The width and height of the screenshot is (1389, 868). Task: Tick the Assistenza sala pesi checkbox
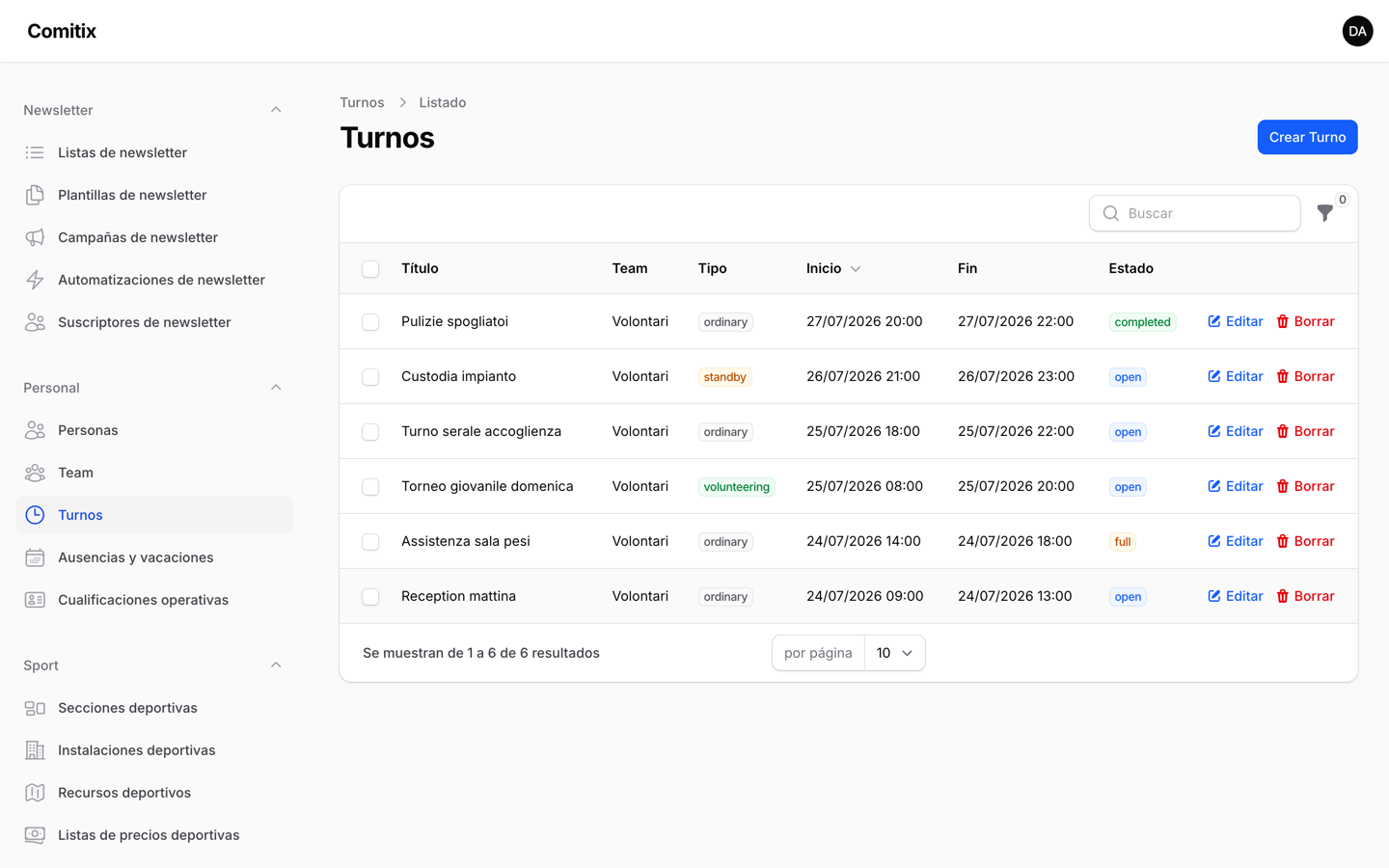pyautogui.click(x=370, y=542)
